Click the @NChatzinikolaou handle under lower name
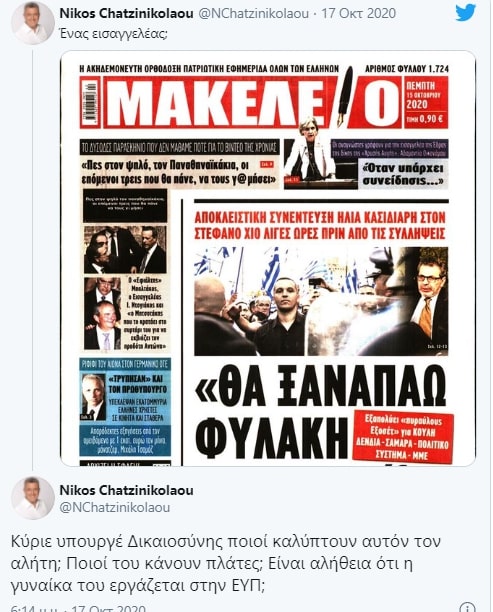 click(115, 507)
